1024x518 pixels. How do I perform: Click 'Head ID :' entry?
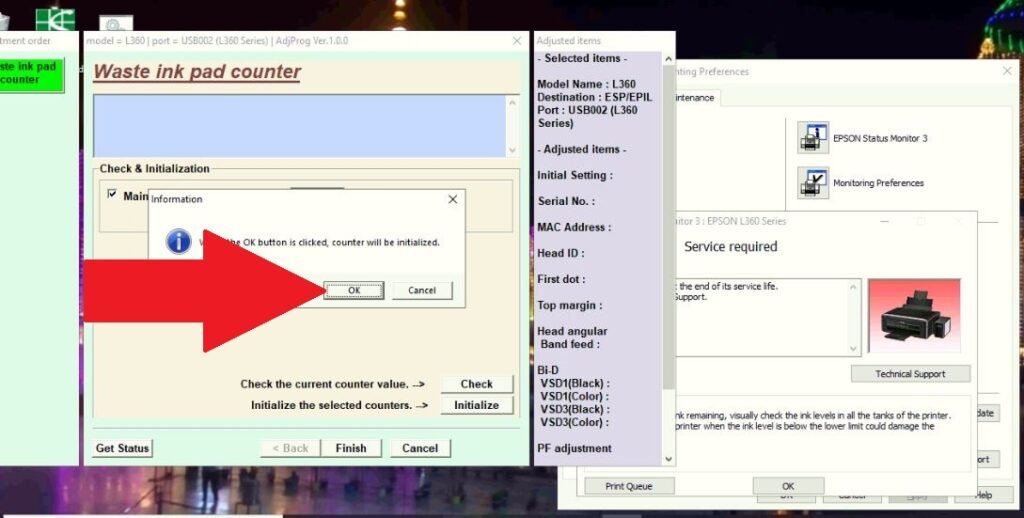(560, 253)
